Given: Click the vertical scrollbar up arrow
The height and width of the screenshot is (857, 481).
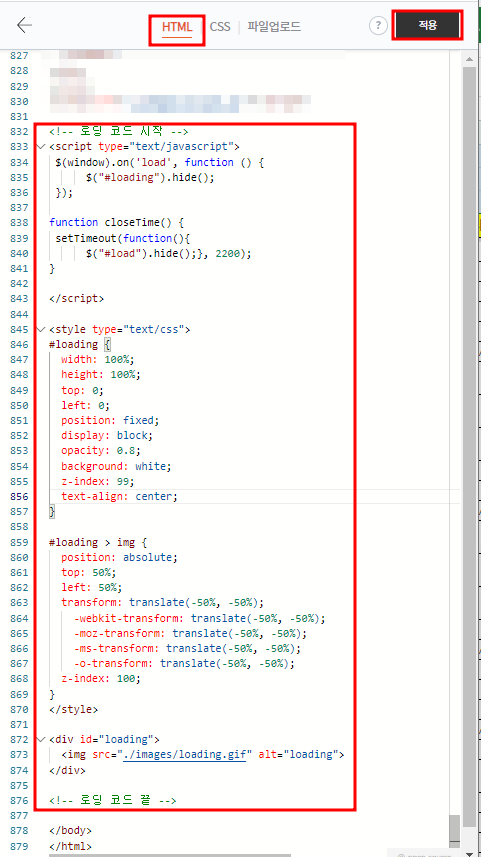Looking at the screenshot, I should tap(469, 58).
